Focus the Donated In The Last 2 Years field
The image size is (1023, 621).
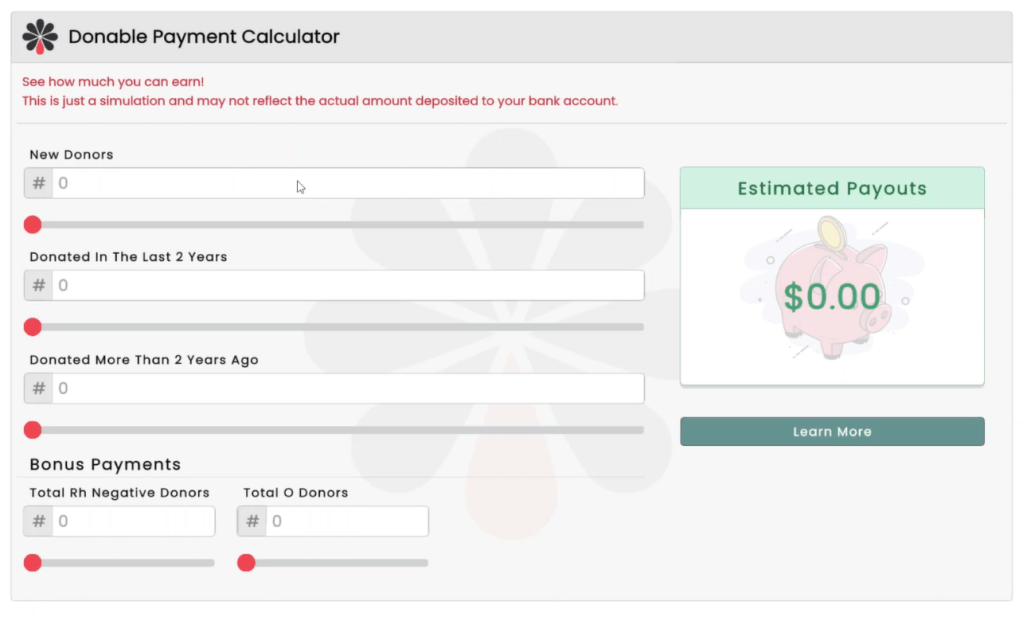point(347,285)
